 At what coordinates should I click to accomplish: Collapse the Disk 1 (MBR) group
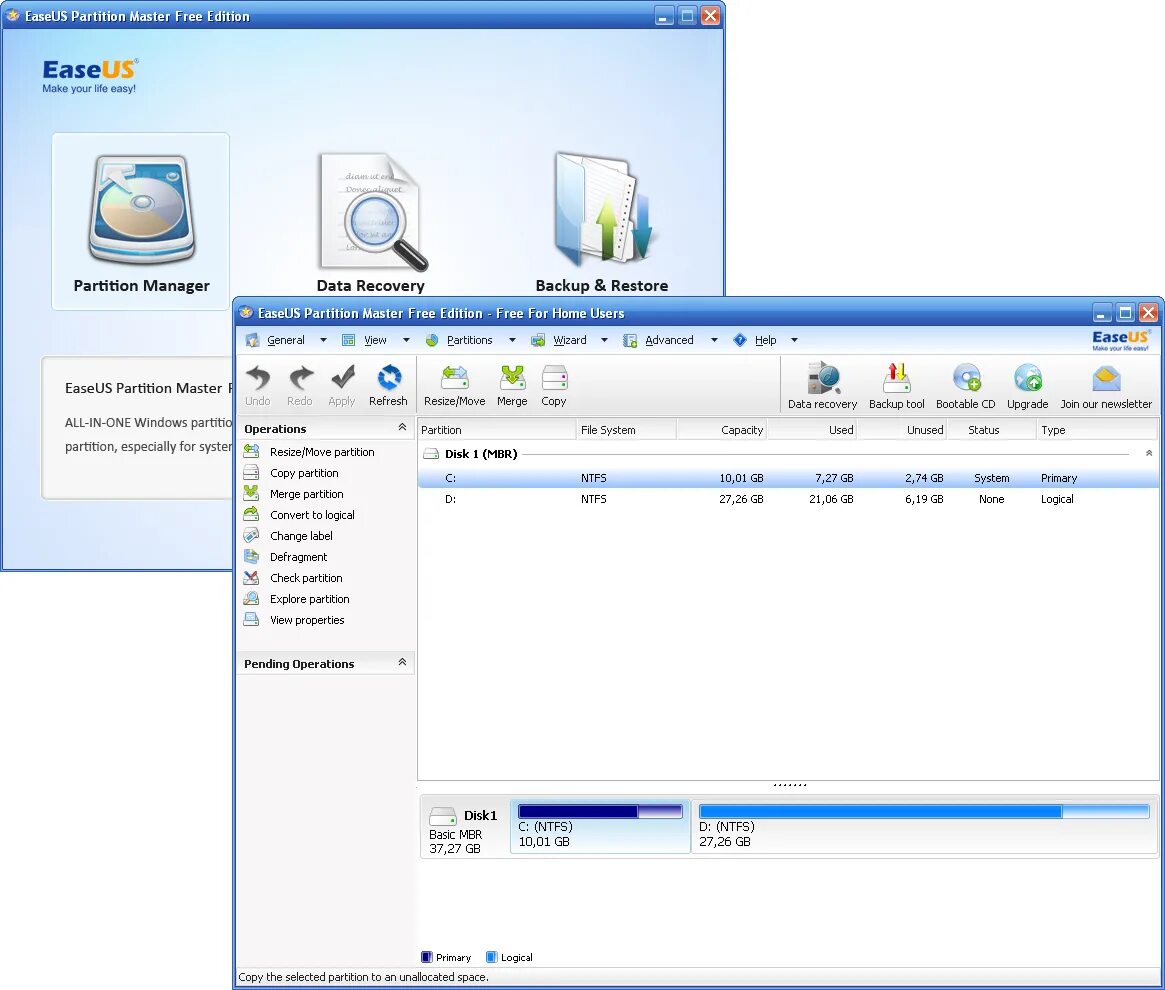point(1149,453)
